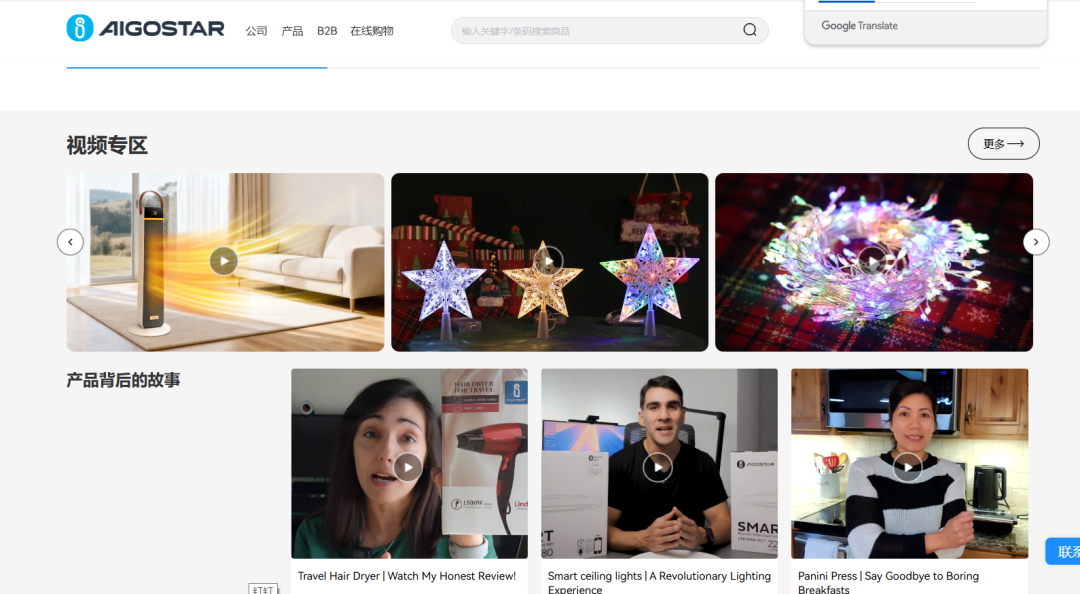Select the B2B menu item
Viewport: 1080px width, 594px height.
[327, 31]
